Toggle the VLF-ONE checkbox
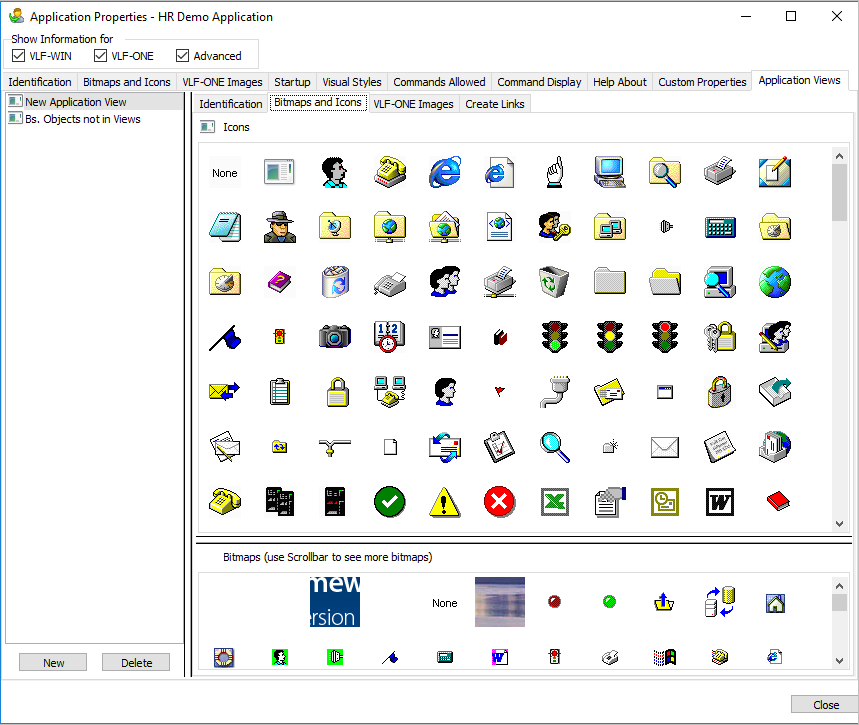The height and width of the screenshot is (725, 859). pos(100,56)
